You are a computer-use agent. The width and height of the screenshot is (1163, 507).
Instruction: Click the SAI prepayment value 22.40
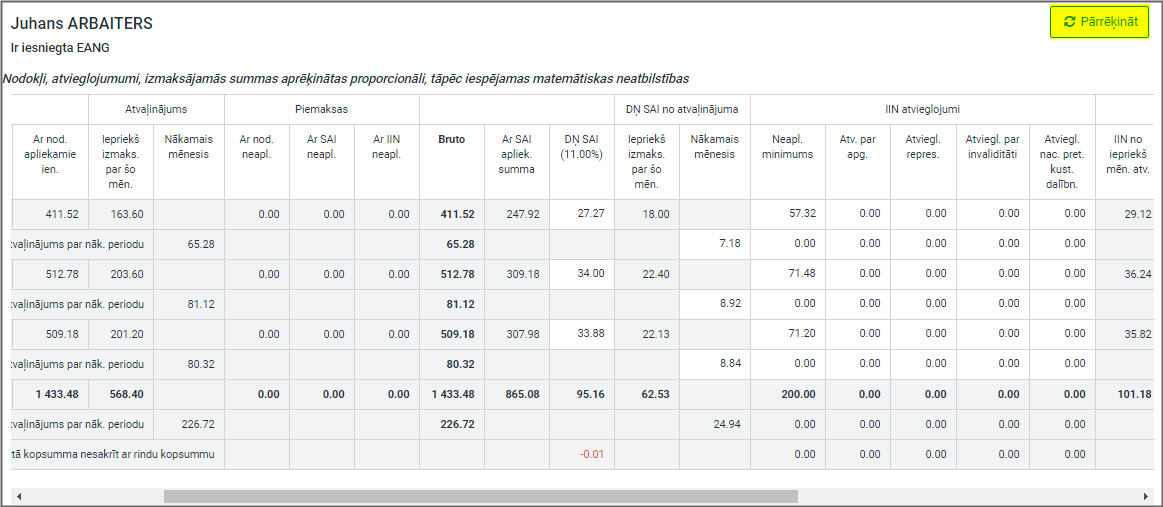[x=656, y=274]
